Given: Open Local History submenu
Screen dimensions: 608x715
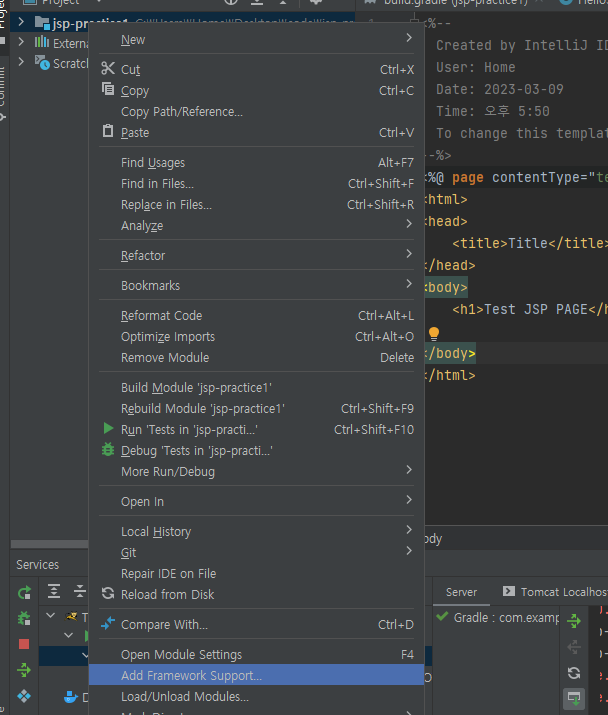Looking at the screenshot, I should pos(256,532).
